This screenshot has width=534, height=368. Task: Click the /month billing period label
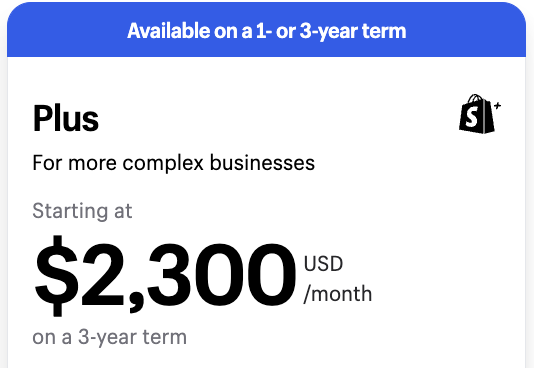337,293
